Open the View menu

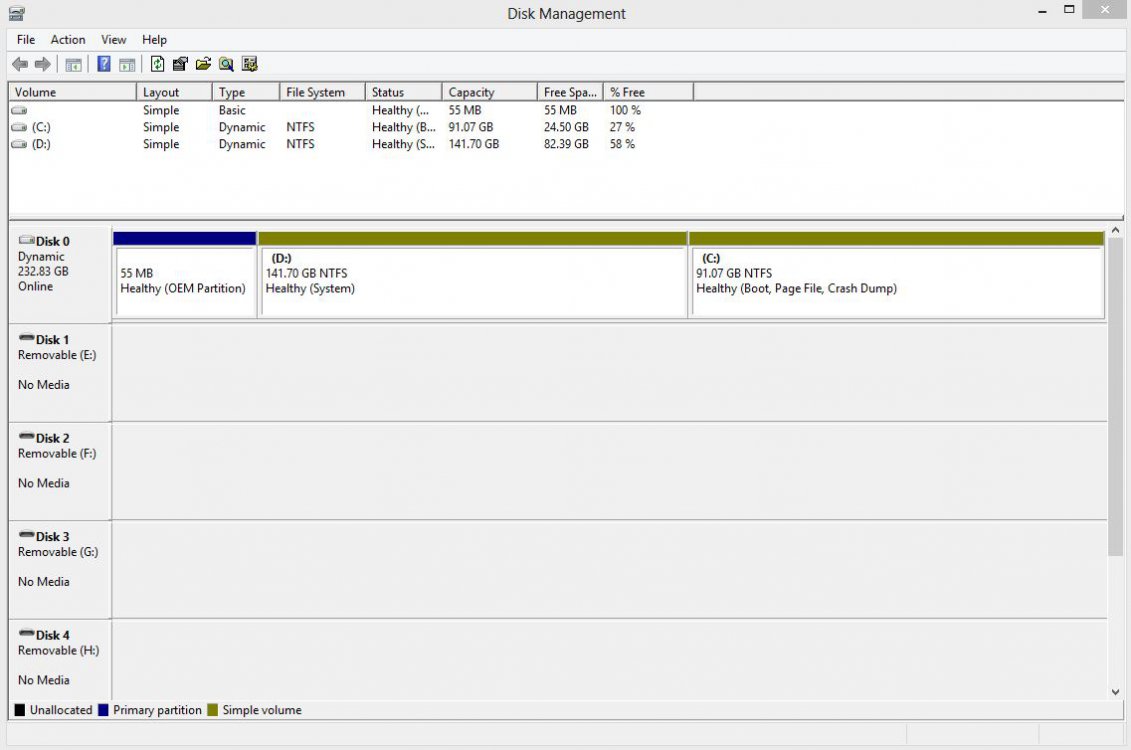[113, 39]
